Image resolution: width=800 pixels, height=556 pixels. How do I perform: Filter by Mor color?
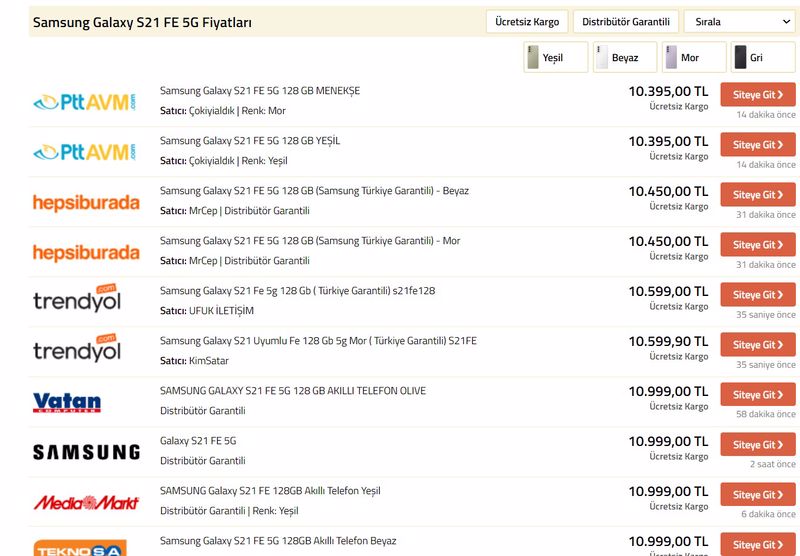[x=694, y=57]
